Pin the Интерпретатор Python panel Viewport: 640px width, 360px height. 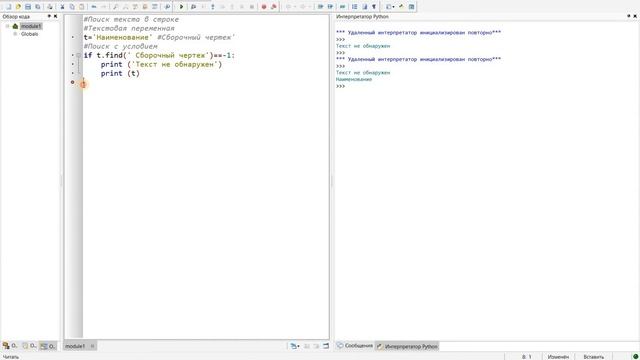(629, 16)
